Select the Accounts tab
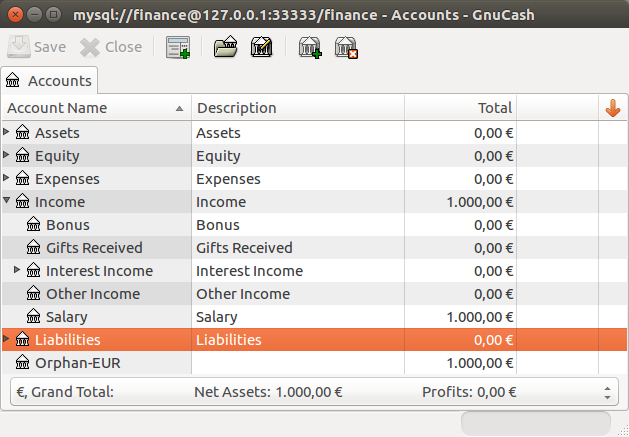Viewport: 629px width, 437px height. pos(49,81)
